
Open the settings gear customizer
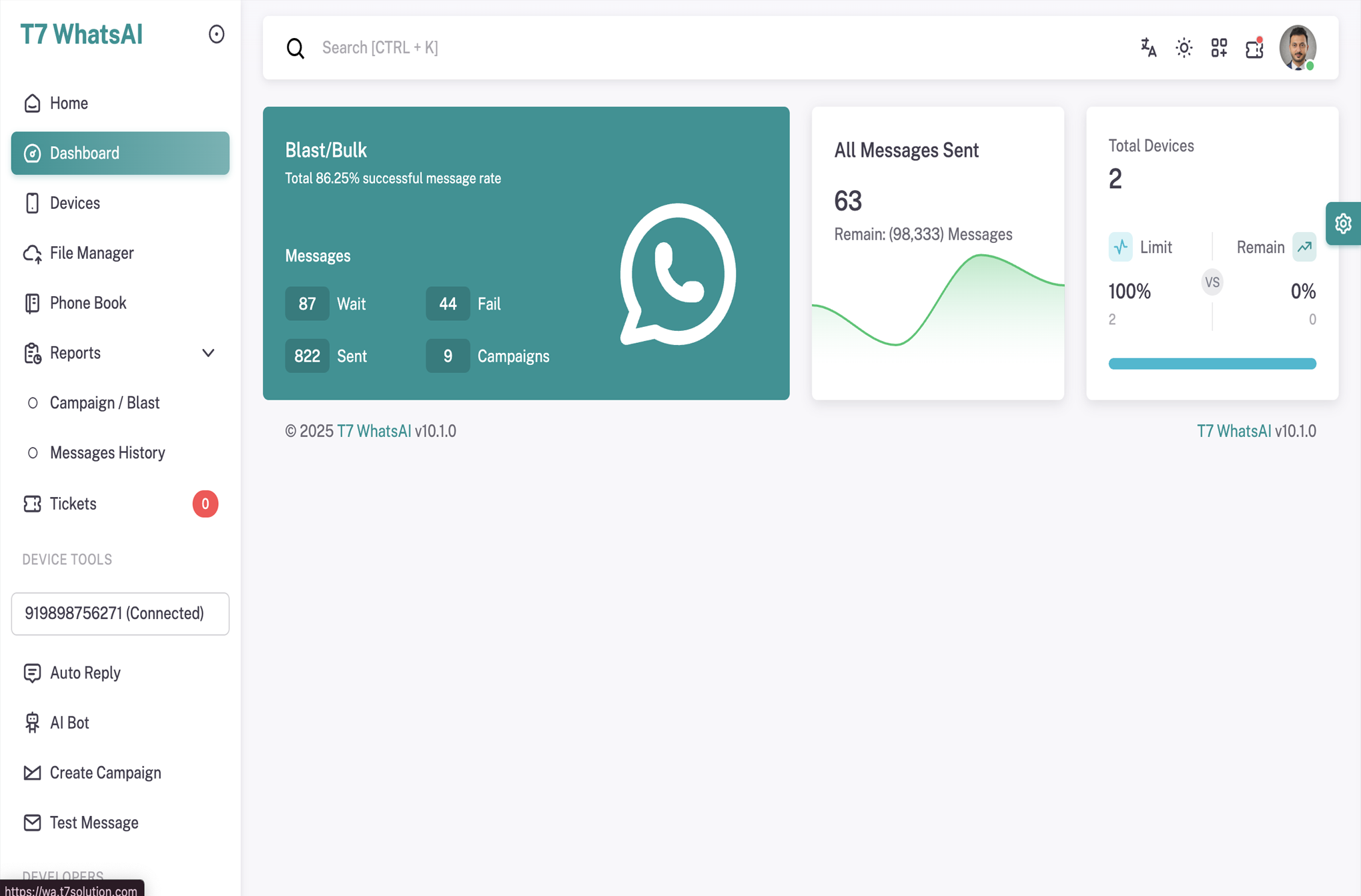(1343, 223)
